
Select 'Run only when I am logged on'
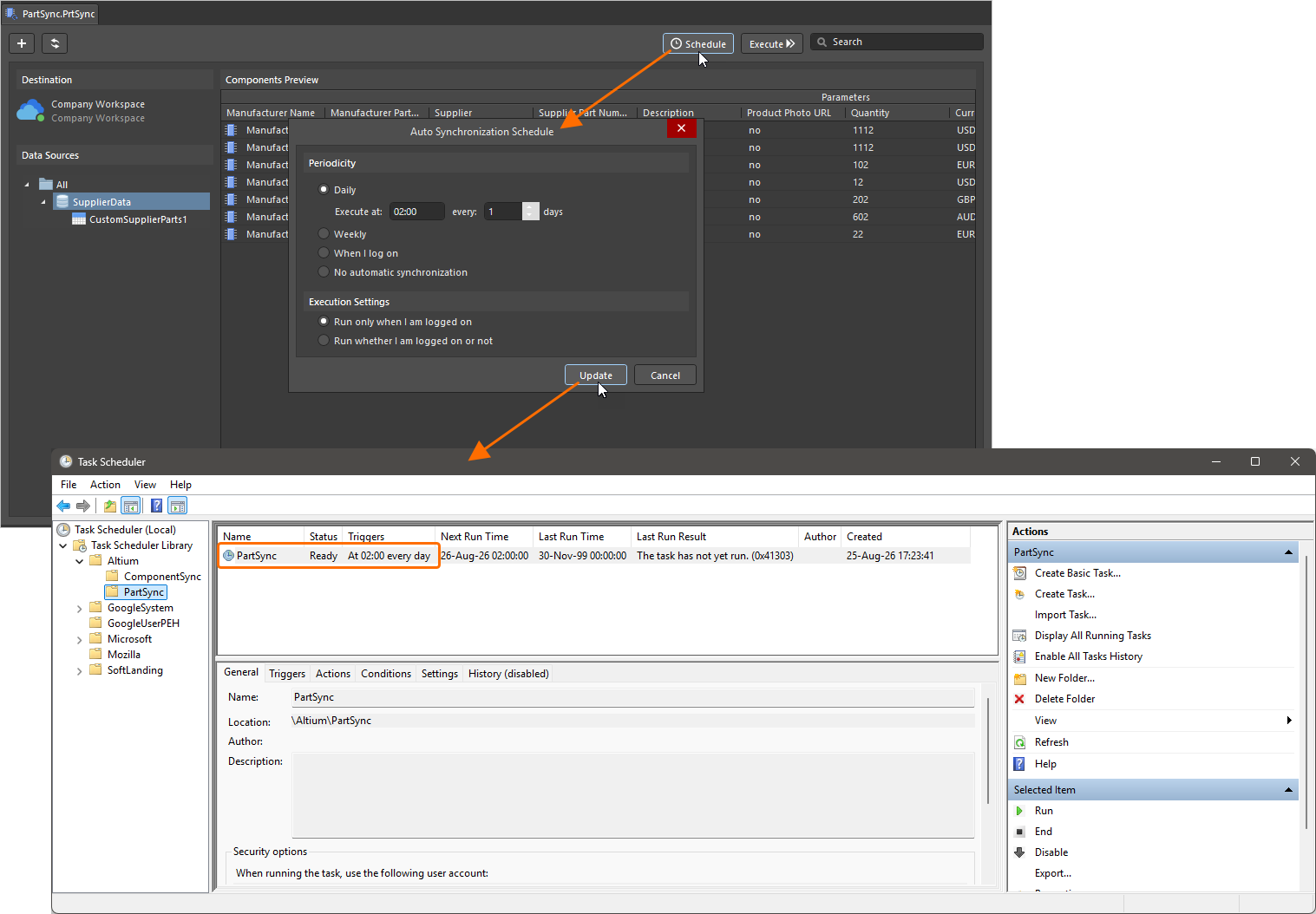324,322
